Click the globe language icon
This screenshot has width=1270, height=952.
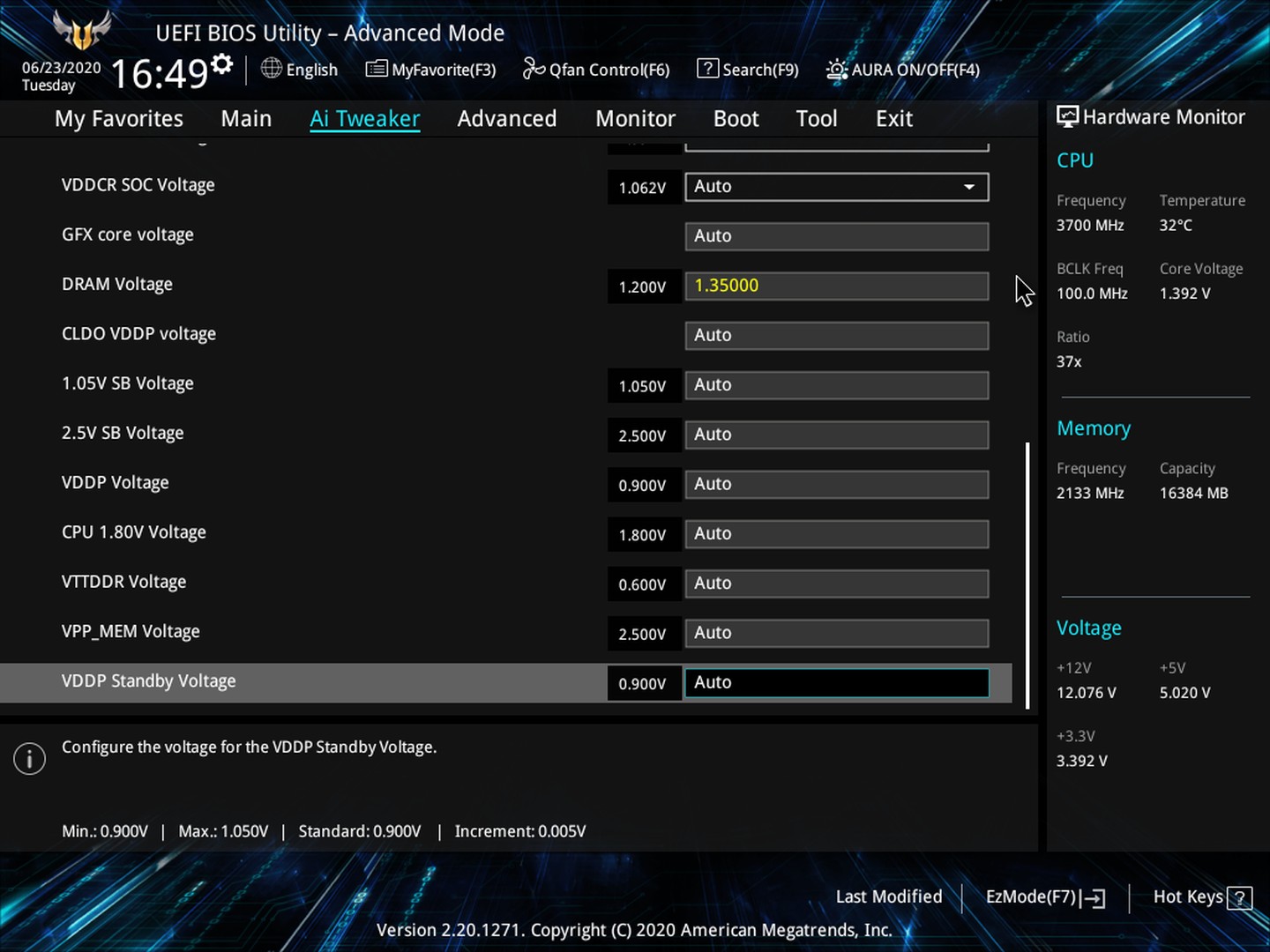click(272, 69)
